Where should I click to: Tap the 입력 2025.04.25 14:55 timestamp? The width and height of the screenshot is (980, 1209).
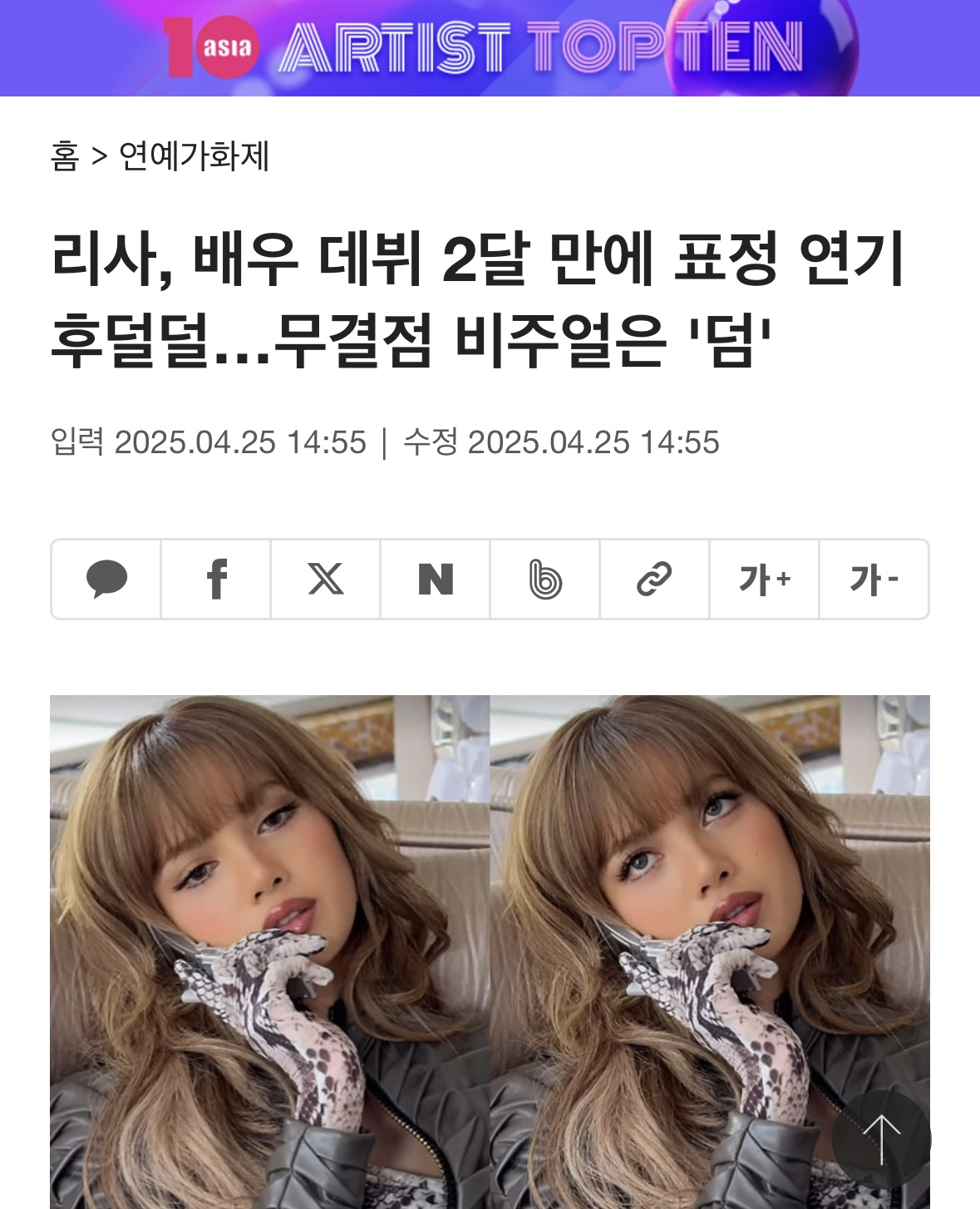click(x=209, y=442)
